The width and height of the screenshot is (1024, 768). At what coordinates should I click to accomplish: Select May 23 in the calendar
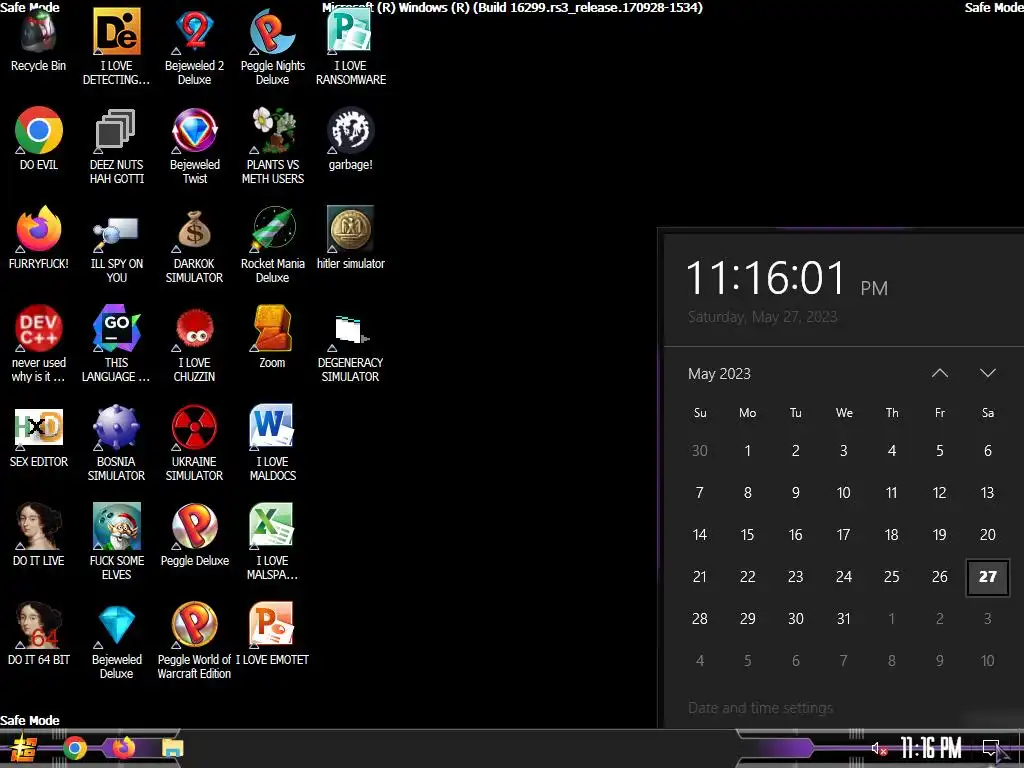795,577
